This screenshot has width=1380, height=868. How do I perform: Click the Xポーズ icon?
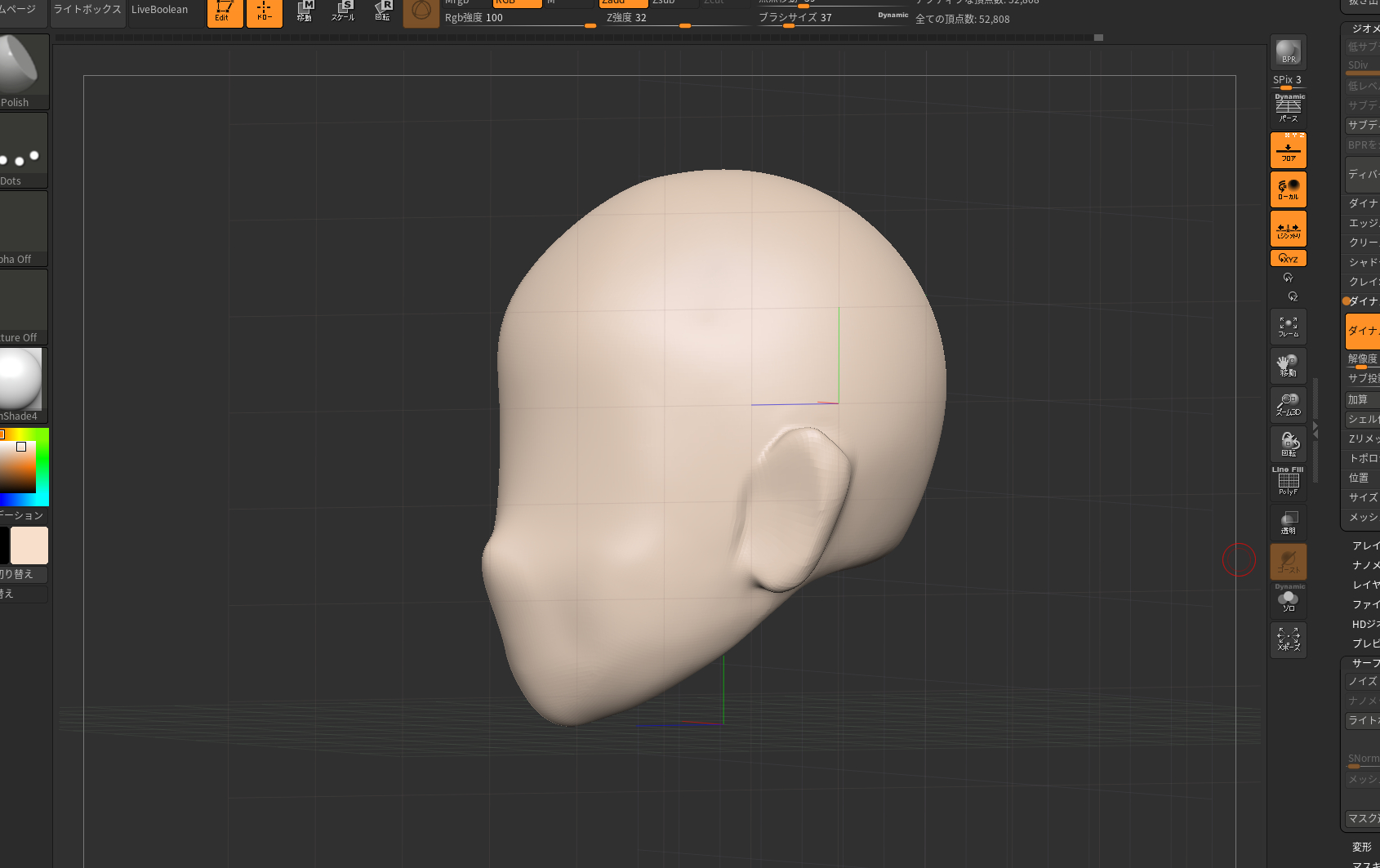pyautogui.click(x=1289, y=640)
